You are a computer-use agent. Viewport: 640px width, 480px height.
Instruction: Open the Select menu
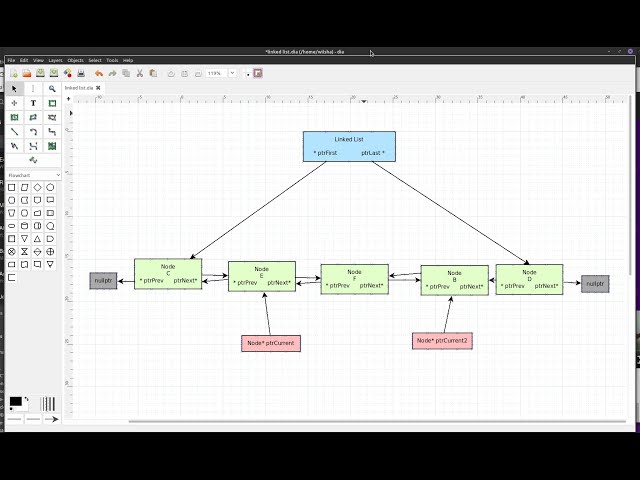[95, 60]
